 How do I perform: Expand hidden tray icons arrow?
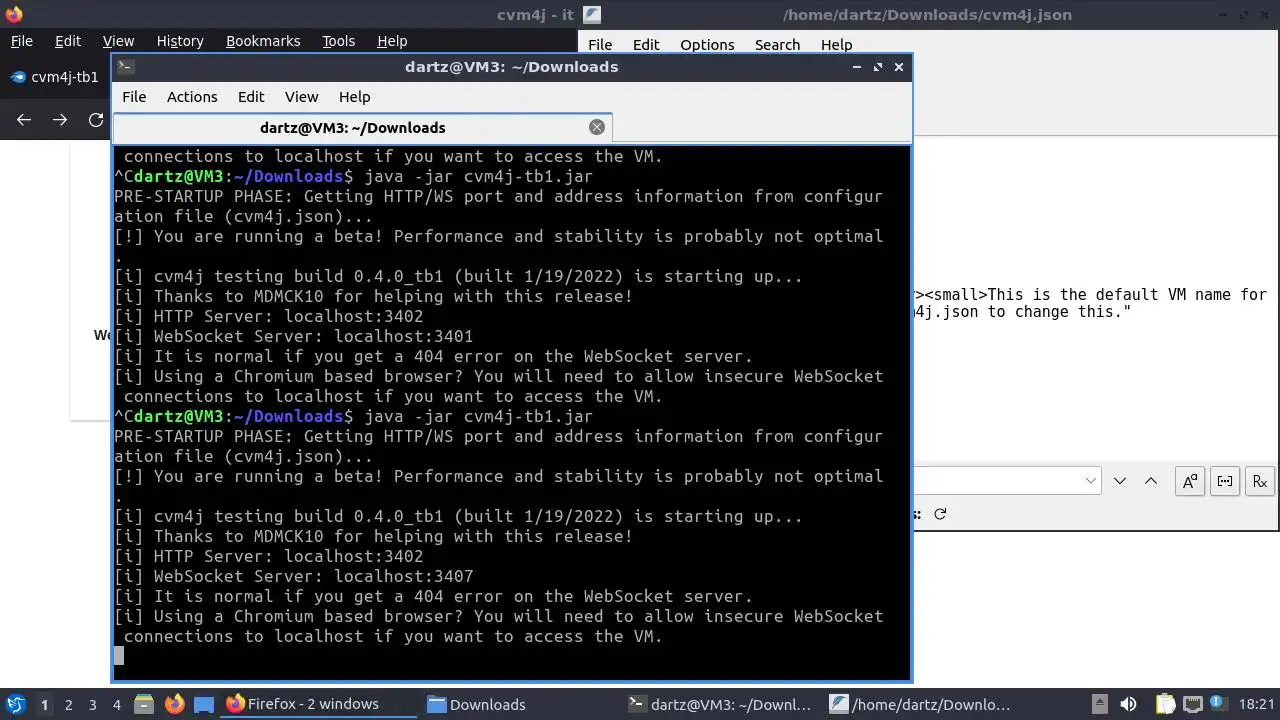pyautogui.click(x=1099, y=704)
